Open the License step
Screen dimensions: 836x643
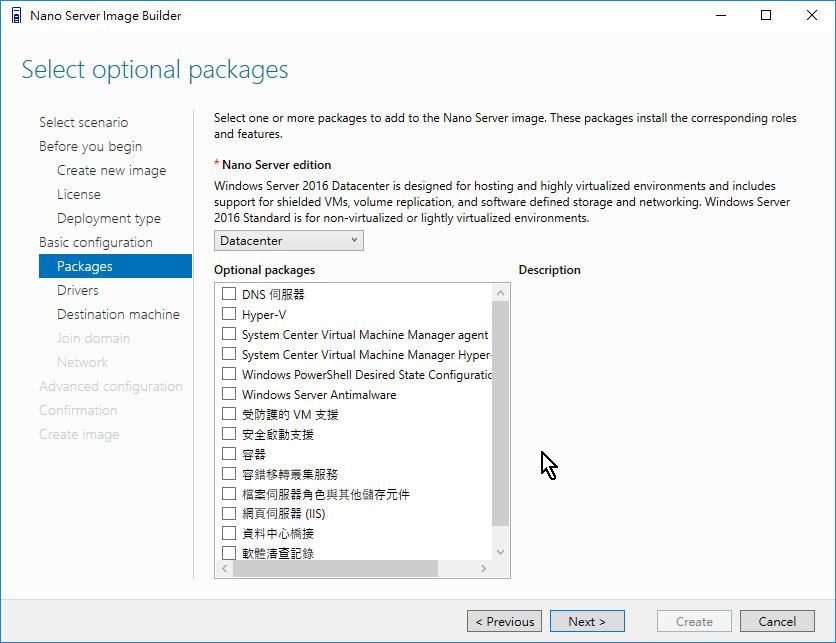(x=78, y=194)
